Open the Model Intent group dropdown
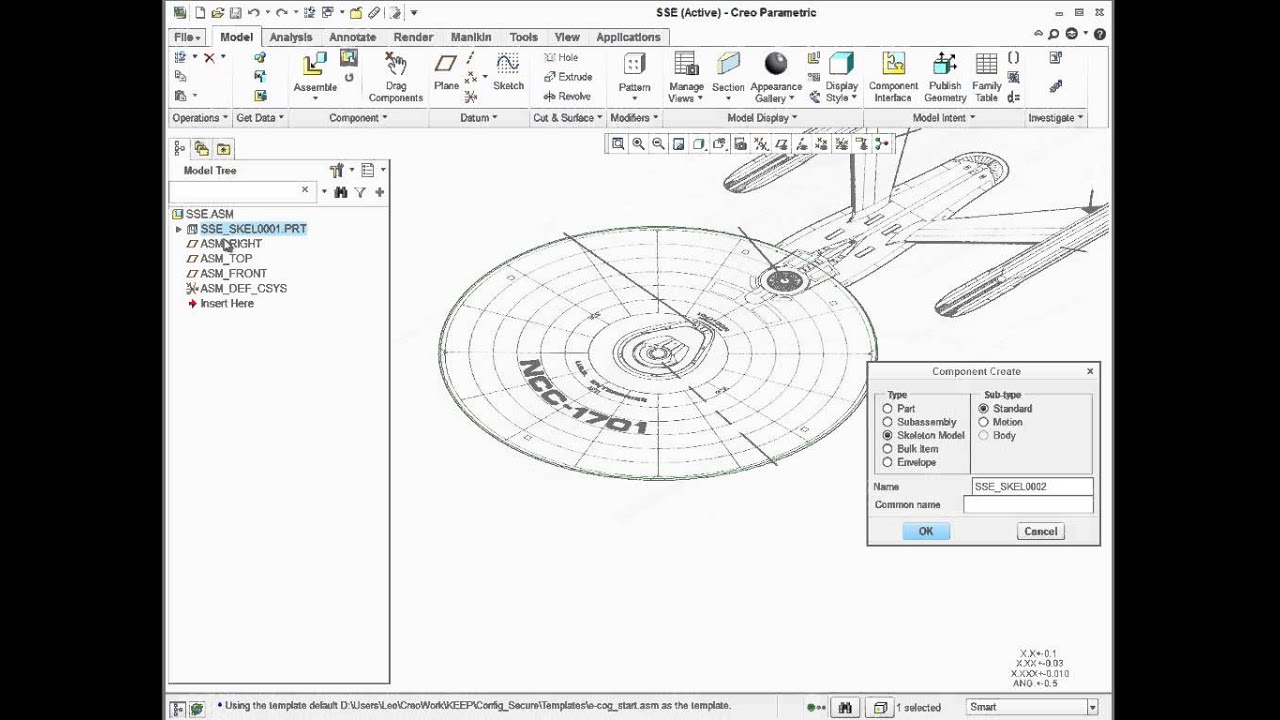This screenshot has height=720, width=1280. coord(944,118)
